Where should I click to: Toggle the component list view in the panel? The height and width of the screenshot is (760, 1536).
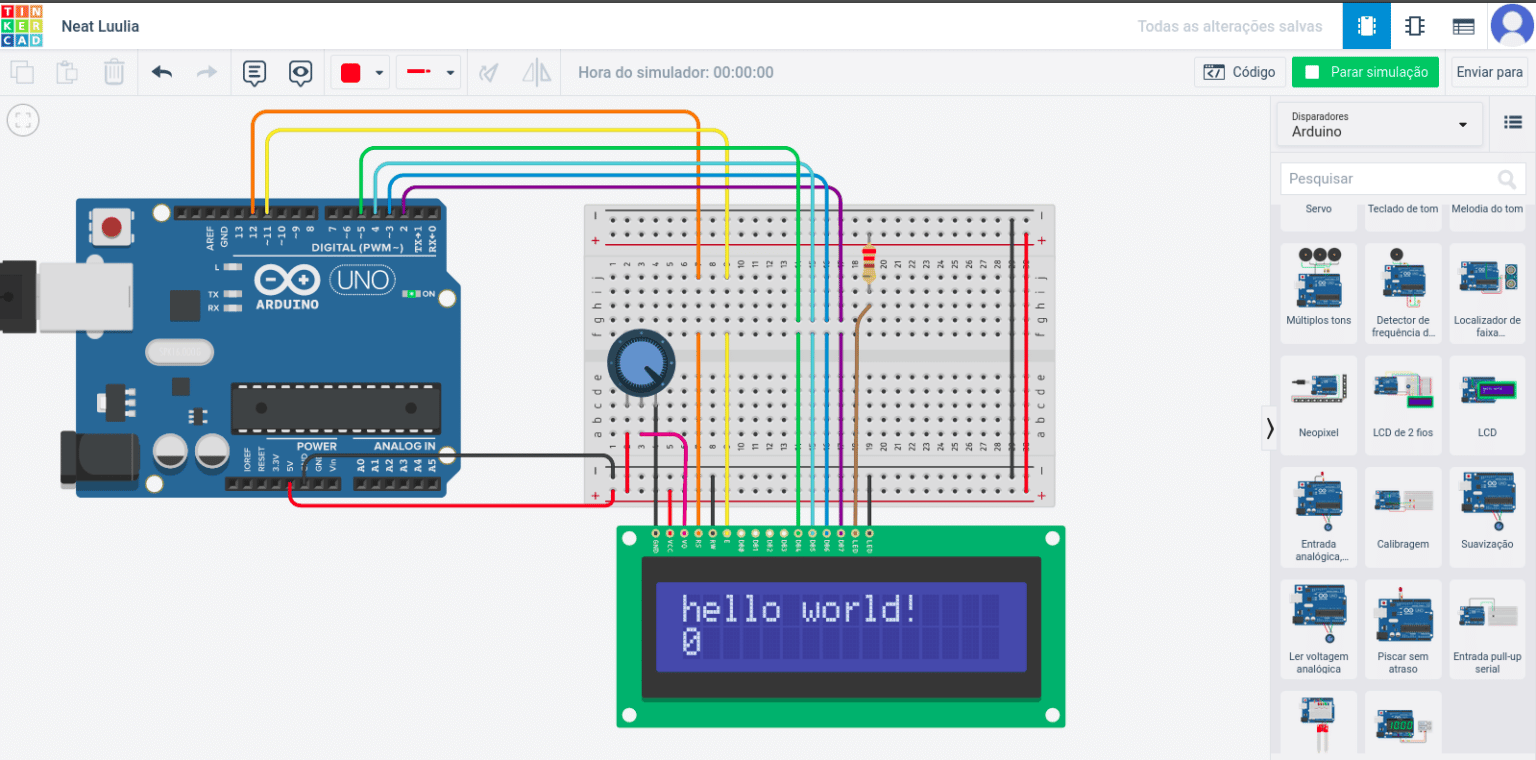point(1514,123)
